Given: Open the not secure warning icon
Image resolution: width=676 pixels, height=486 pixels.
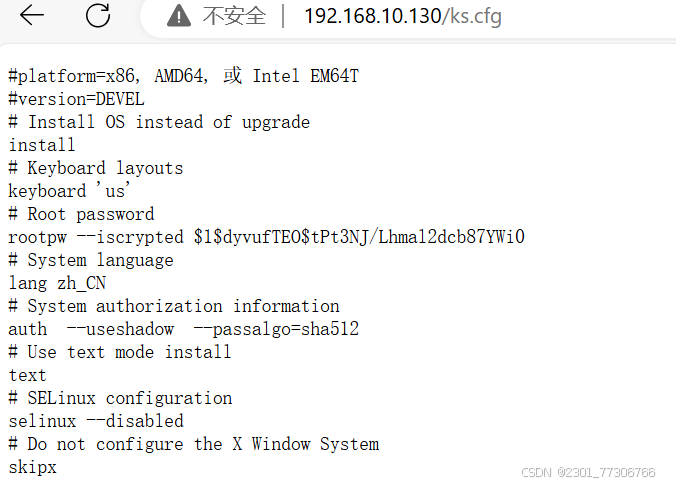Looking at the screenshot, I should pos(179,16).
